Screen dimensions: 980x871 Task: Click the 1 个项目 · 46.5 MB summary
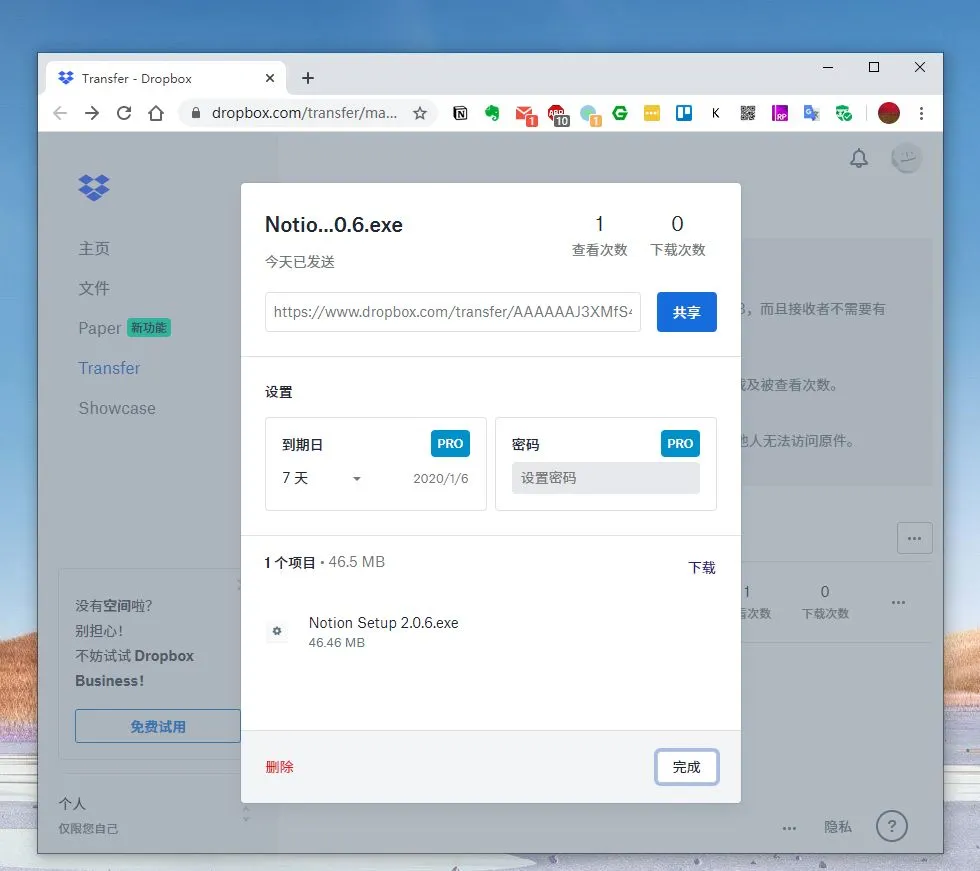point(324,562)
